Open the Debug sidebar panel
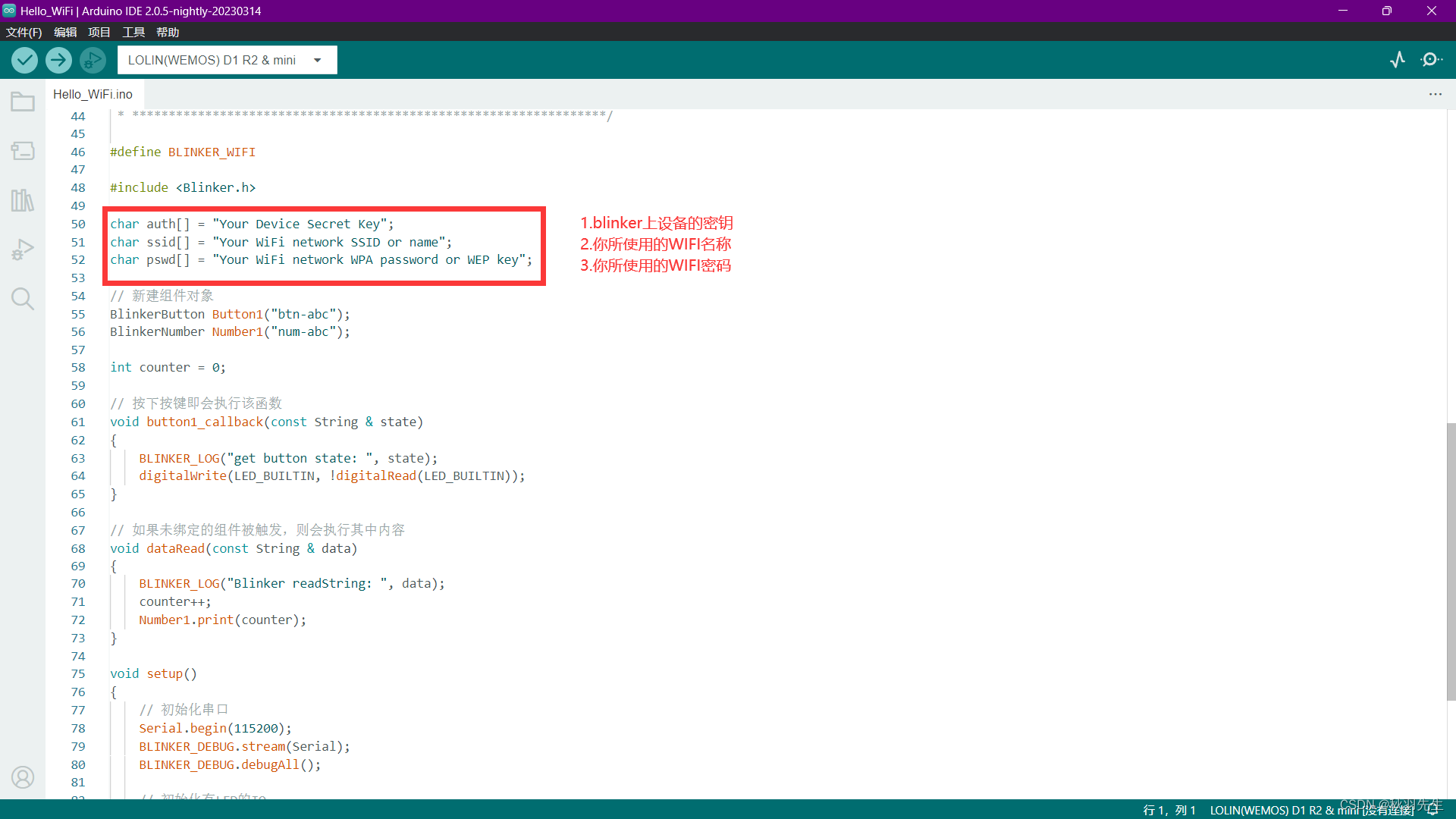This screenshot has width=1456, height=819. coord(23,249)
